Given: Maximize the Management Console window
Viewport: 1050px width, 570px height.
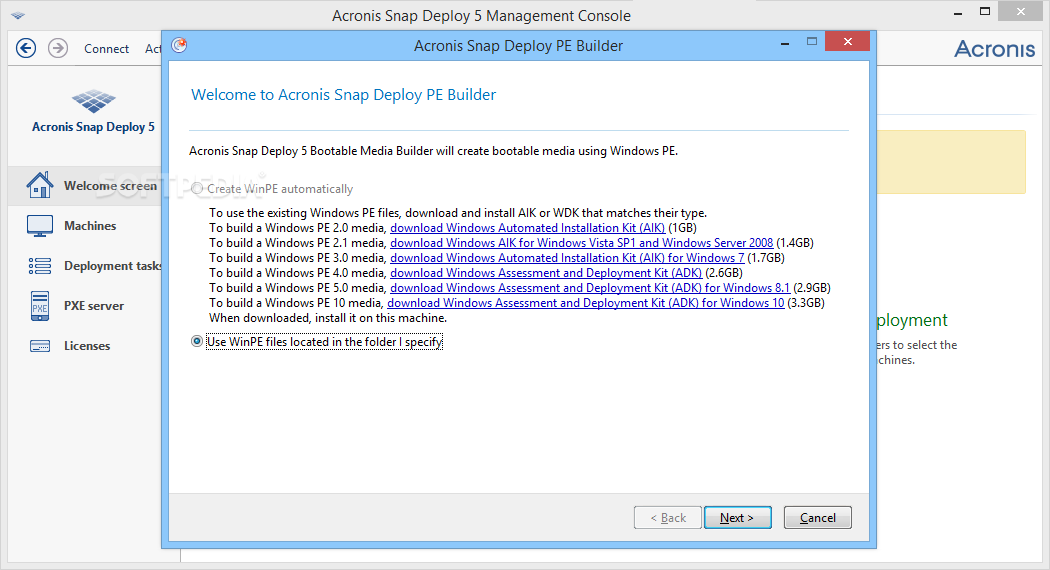Looking at the screenshot, I should (x=985, y=11).
